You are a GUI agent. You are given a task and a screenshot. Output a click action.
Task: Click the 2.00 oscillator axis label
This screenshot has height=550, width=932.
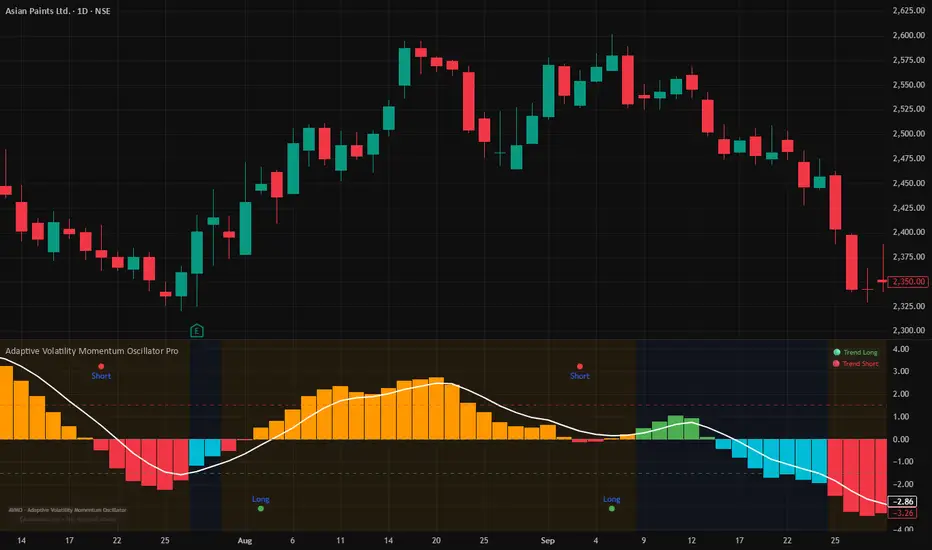coord(901,394)
